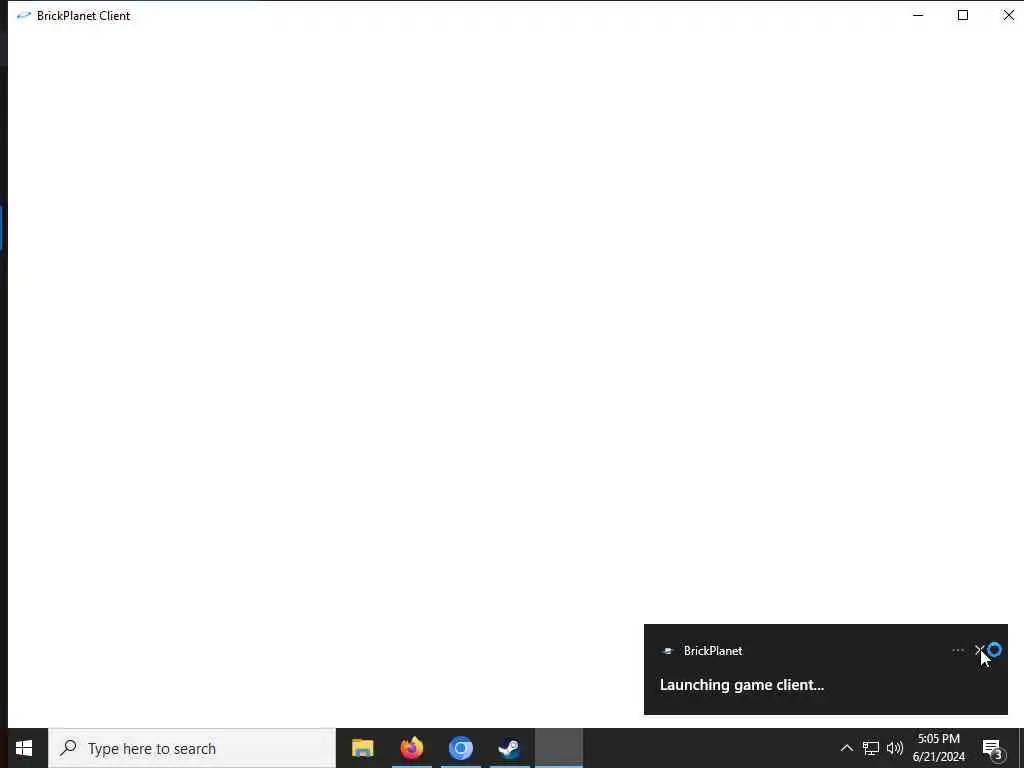The width and height of the screenshot is (1024, 768).
Task: Open notification options ellipsis menu
Action: coord(957,650)
